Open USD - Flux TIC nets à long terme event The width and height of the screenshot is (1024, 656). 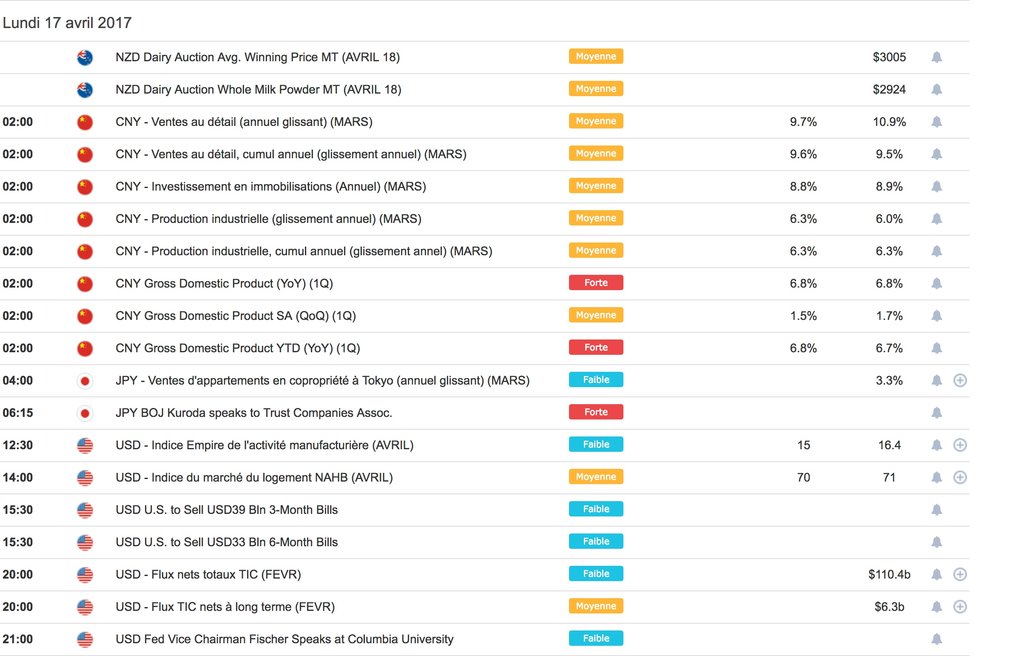[225, 607]
